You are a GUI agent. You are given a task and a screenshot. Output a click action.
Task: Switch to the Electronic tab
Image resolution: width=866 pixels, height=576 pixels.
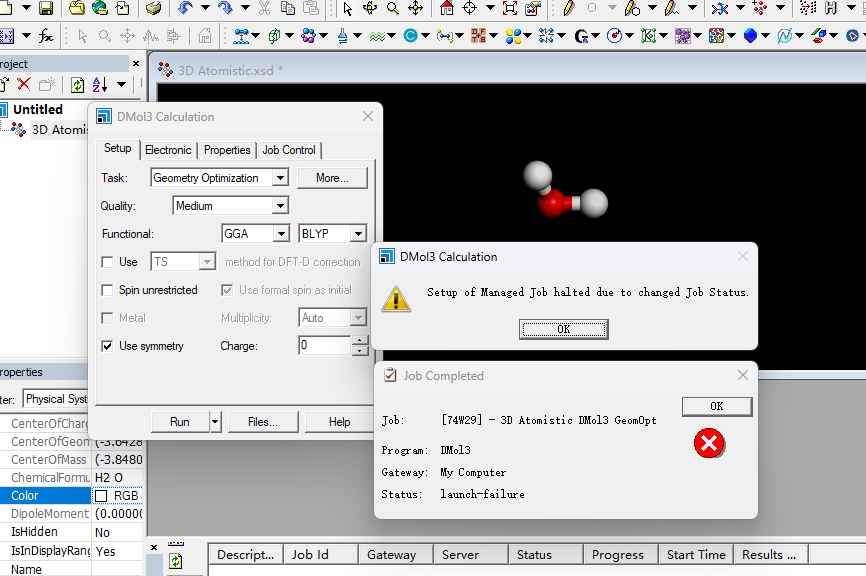(168, 150)
